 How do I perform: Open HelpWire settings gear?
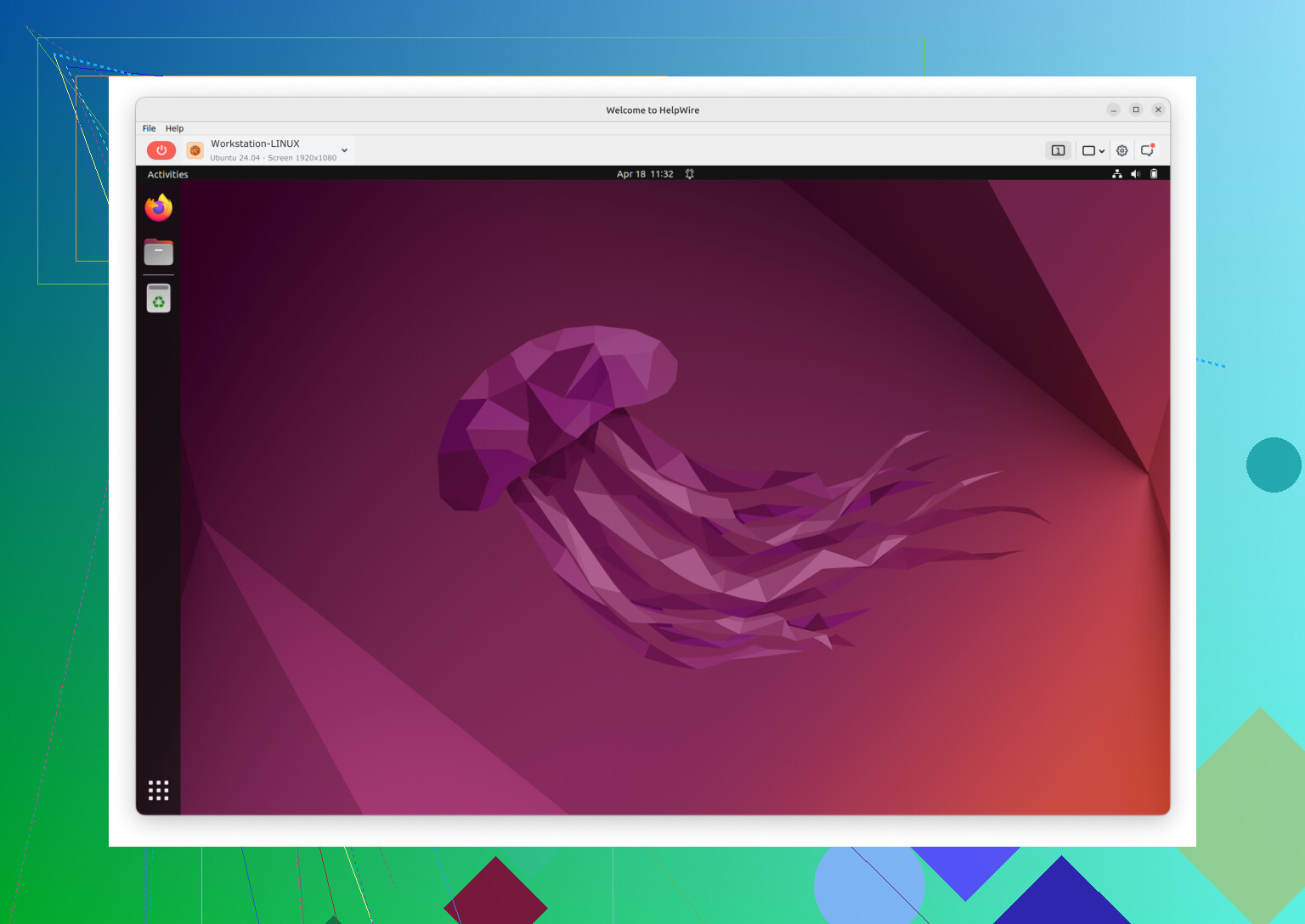click(1122, 150)
